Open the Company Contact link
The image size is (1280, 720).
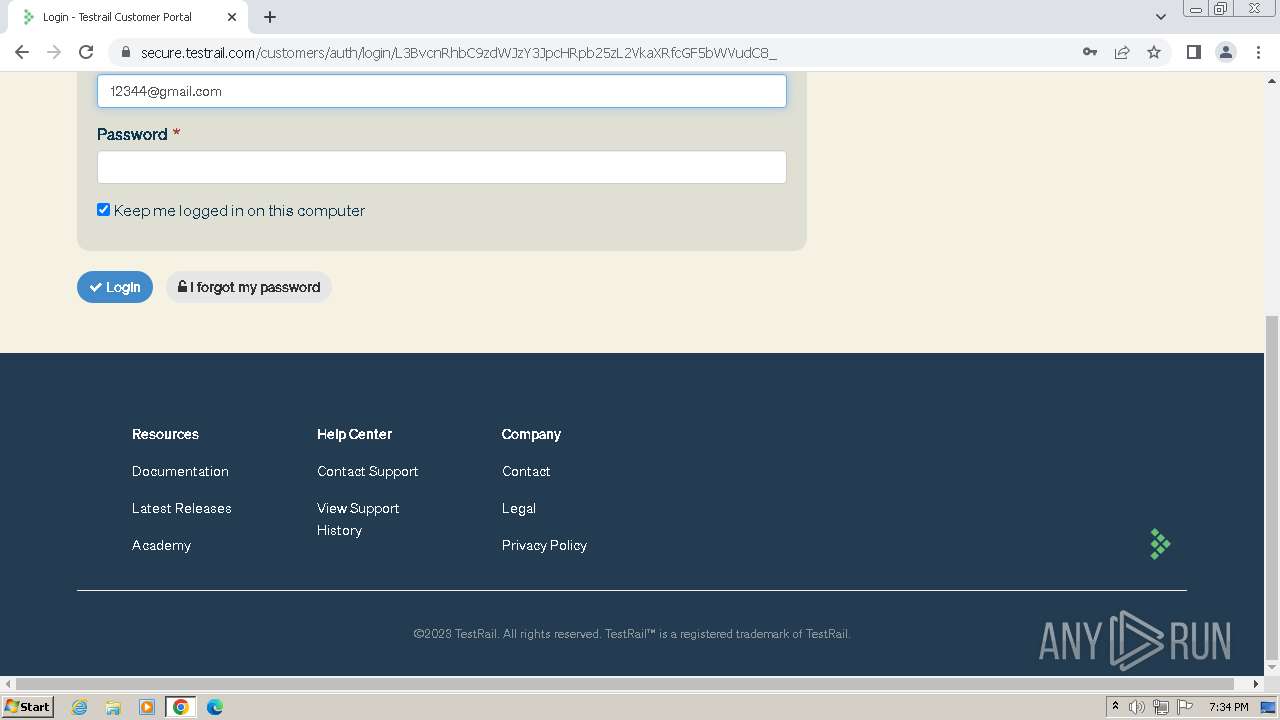pyautogui.click(x=526, y=471)
